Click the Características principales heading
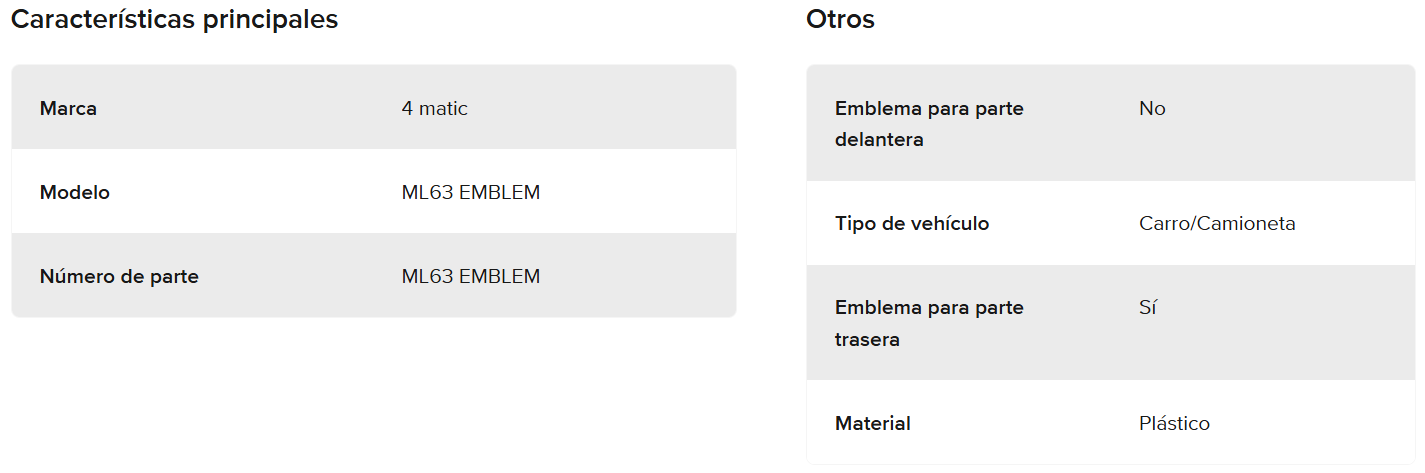This screenshot has height=473, width=1425. tap(174, 19)
